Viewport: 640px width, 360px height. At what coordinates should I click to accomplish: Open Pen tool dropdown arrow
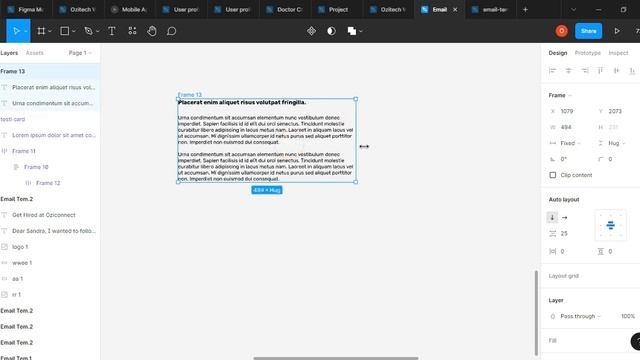click(x=98, y=31)
